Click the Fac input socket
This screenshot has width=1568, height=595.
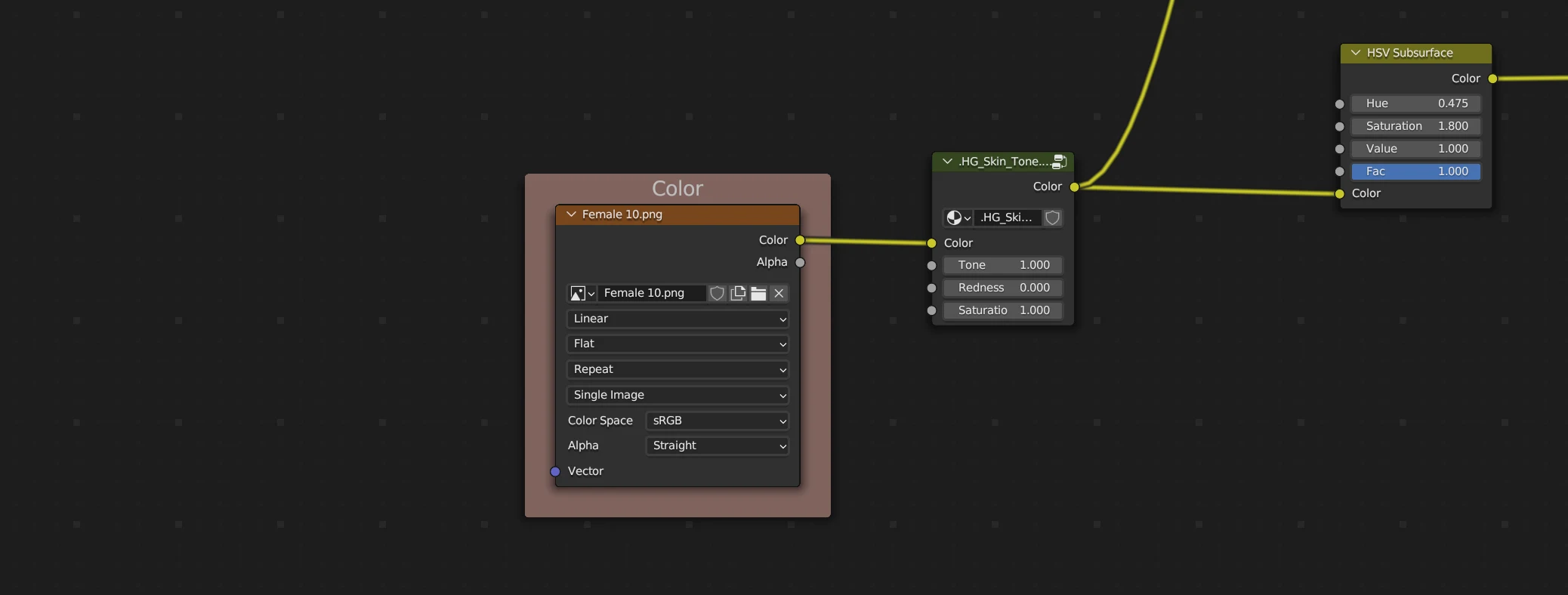coord(1339,171)
